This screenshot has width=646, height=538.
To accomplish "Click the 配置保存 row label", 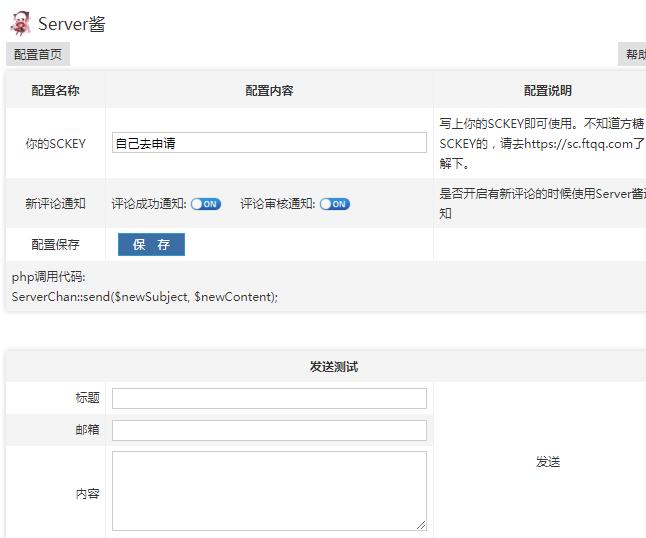I will pyautogui.click(x=55, y=244).
